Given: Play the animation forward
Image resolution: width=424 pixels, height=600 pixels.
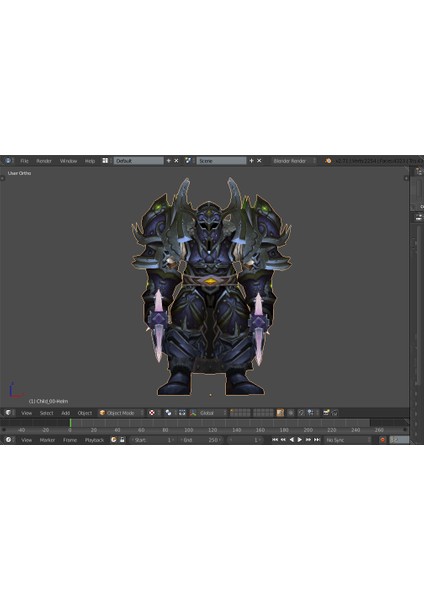Looking at the screenshot, I should click(300, 440).
